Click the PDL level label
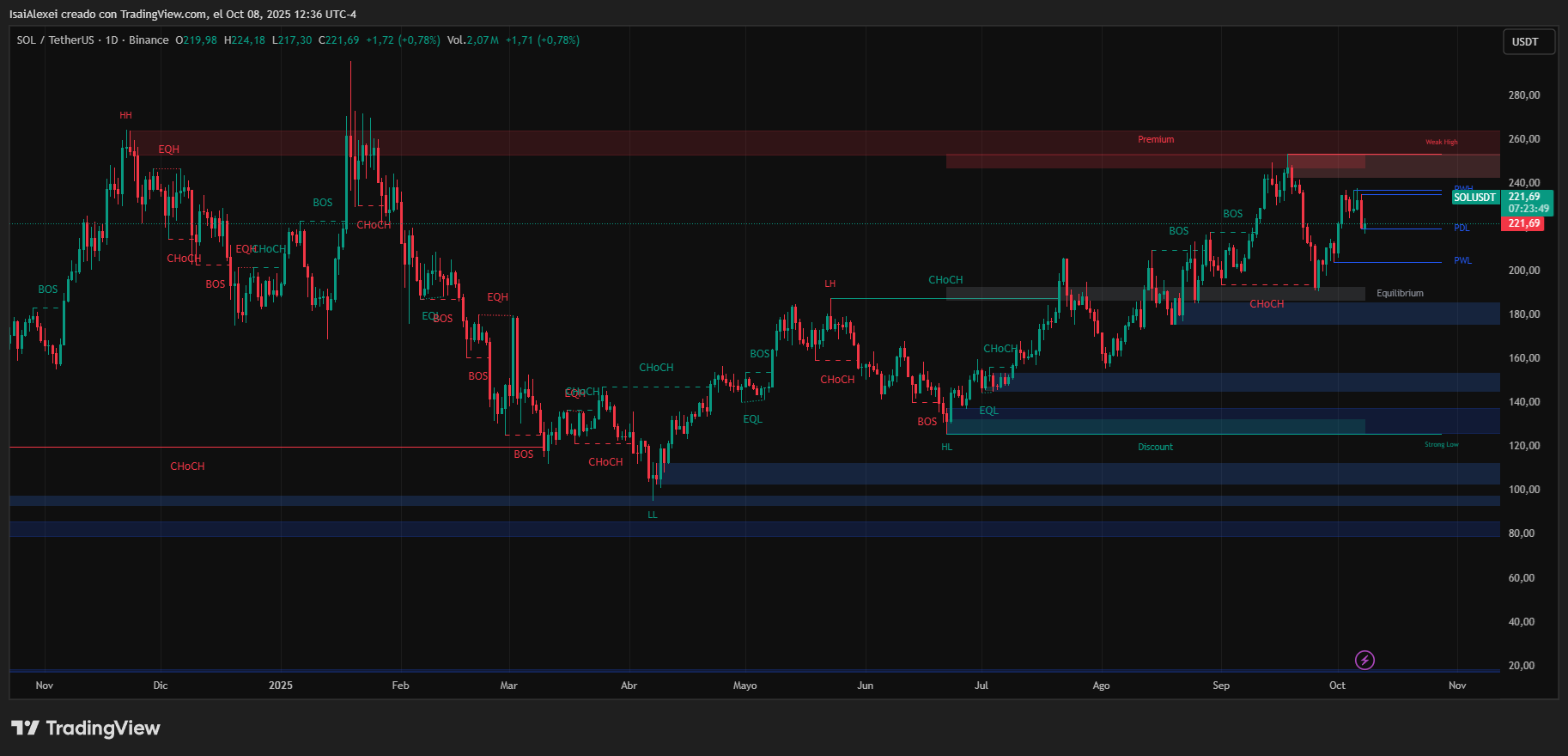Viewport: 1568px width, 756px height. point(1462,229)
